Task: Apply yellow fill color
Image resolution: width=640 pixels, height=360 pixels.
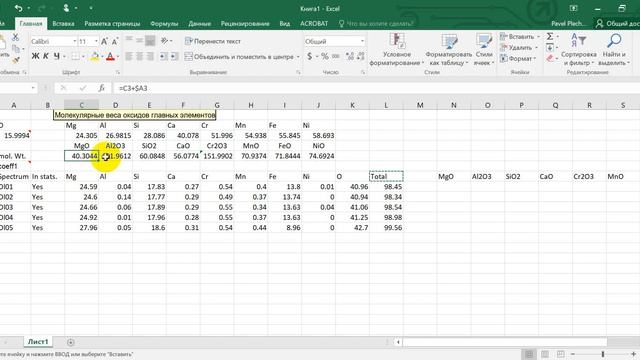Action: click(x=95, y=56)
